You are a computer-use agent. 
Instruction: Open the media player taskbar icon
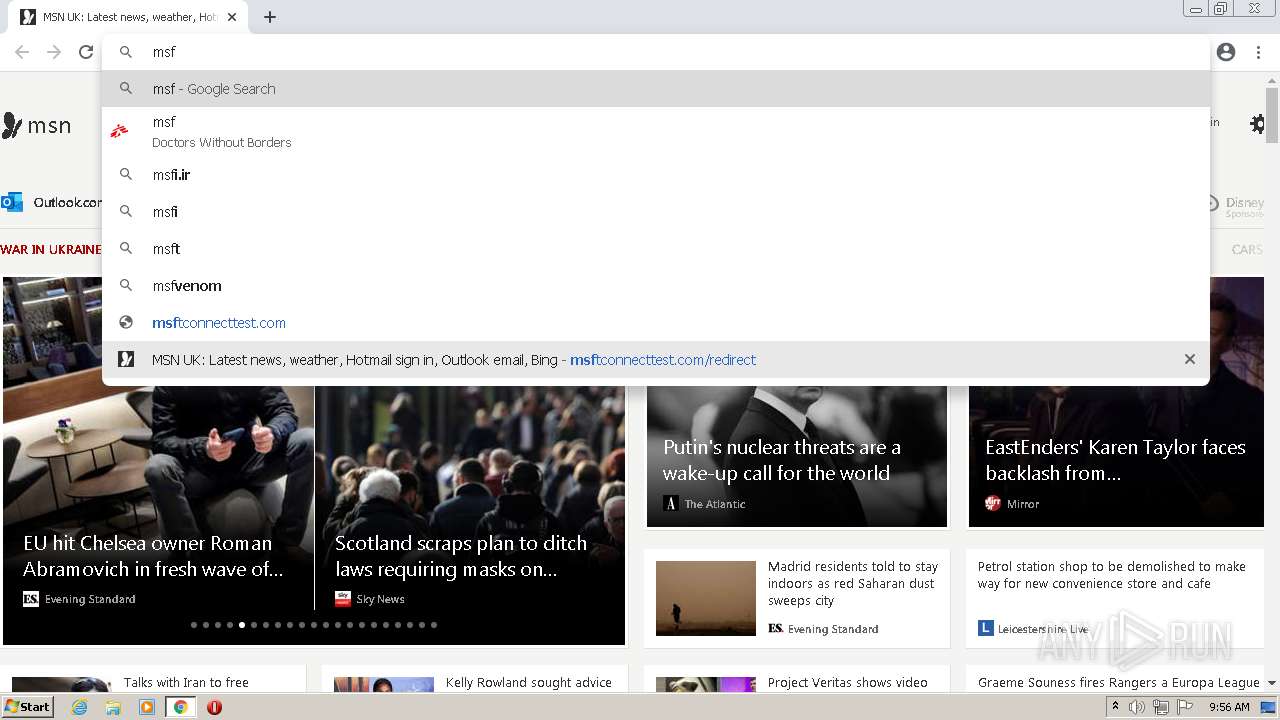tap(147, 707)
